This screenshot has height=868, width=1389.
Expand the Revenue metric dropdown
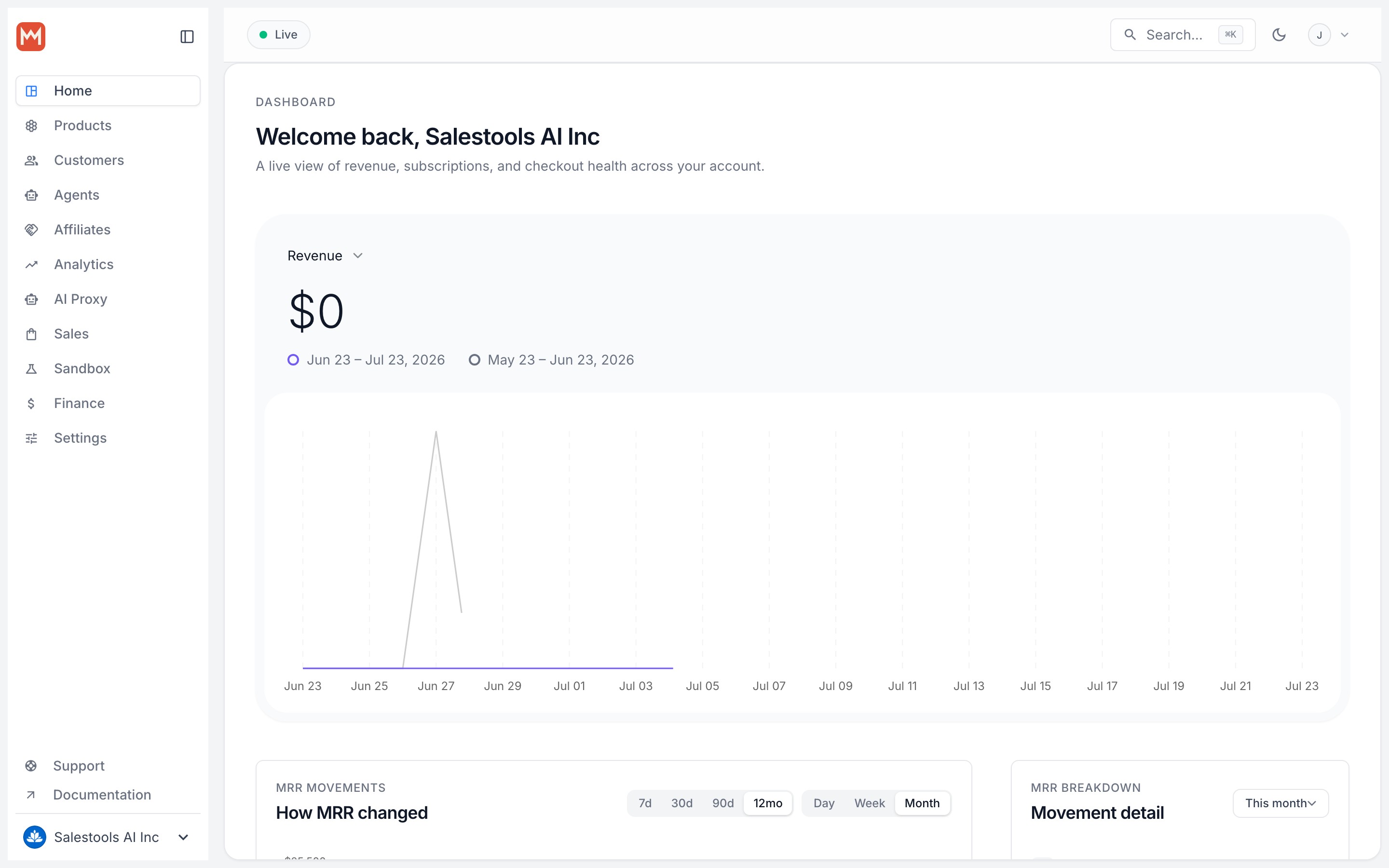point(326,256)
